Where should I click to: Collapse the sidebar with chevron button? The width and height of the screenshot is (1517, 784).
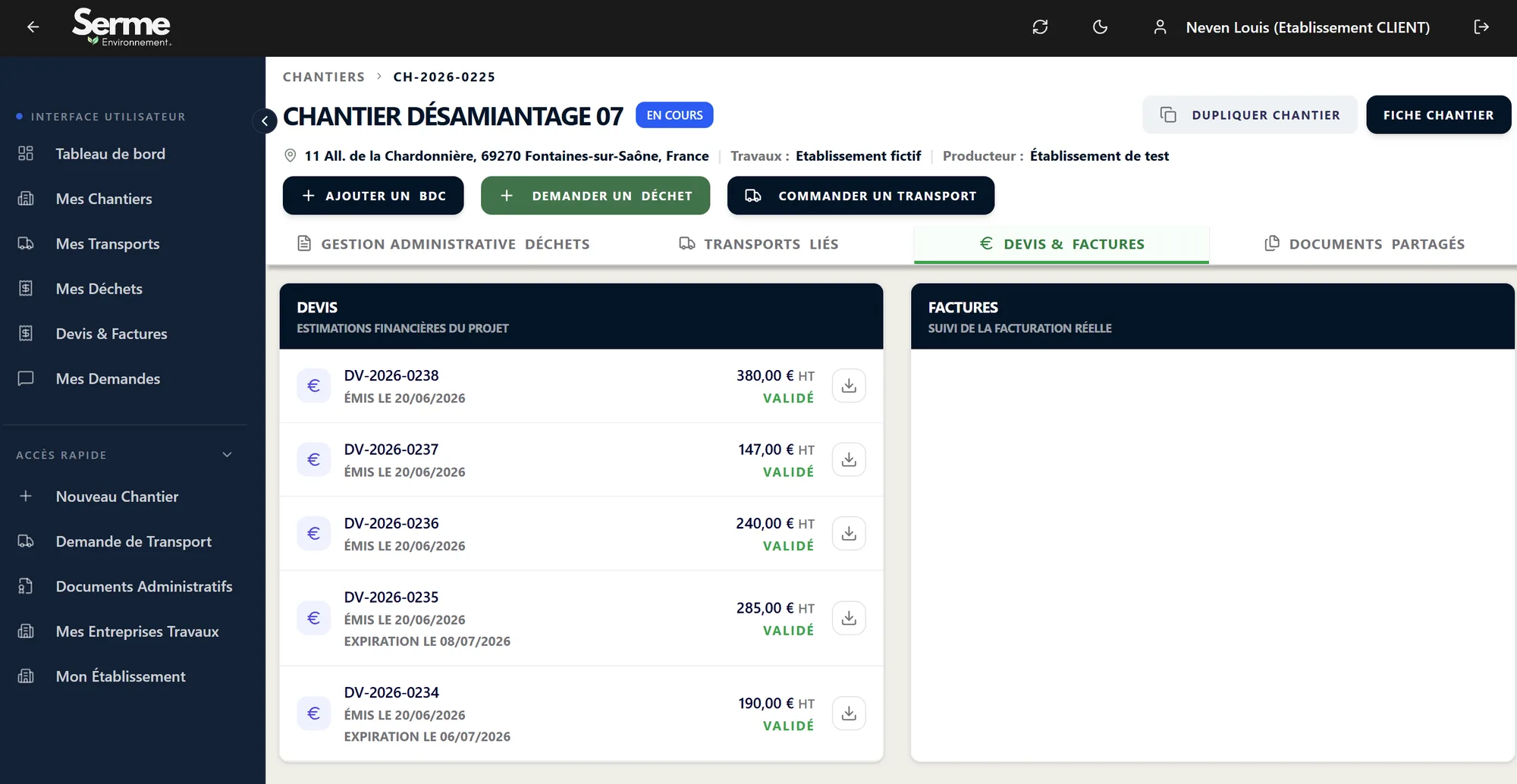[265, 120]
